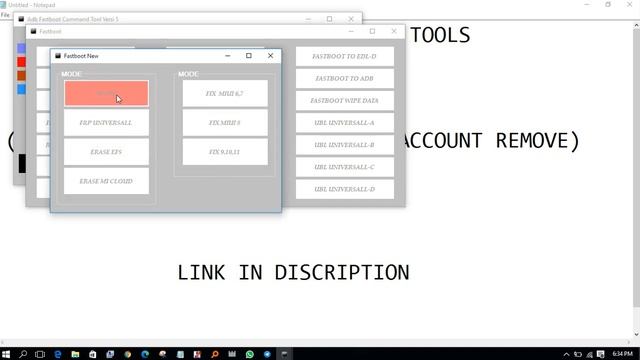Open the taskbar search magnifier

23,354
